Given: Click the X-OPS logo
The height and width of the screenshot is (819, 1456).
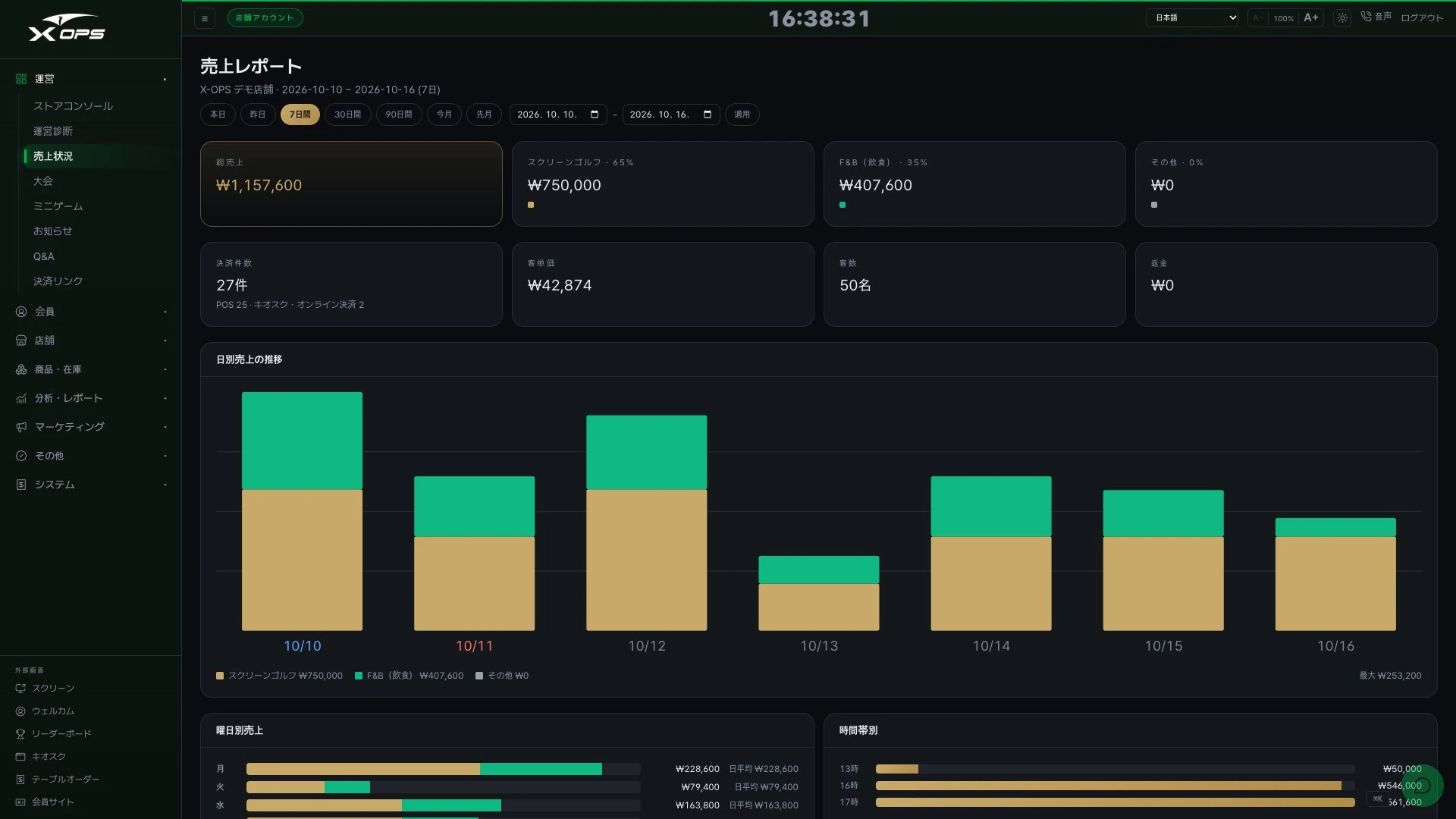Looking at the screenshot, I should click(67, 28).
